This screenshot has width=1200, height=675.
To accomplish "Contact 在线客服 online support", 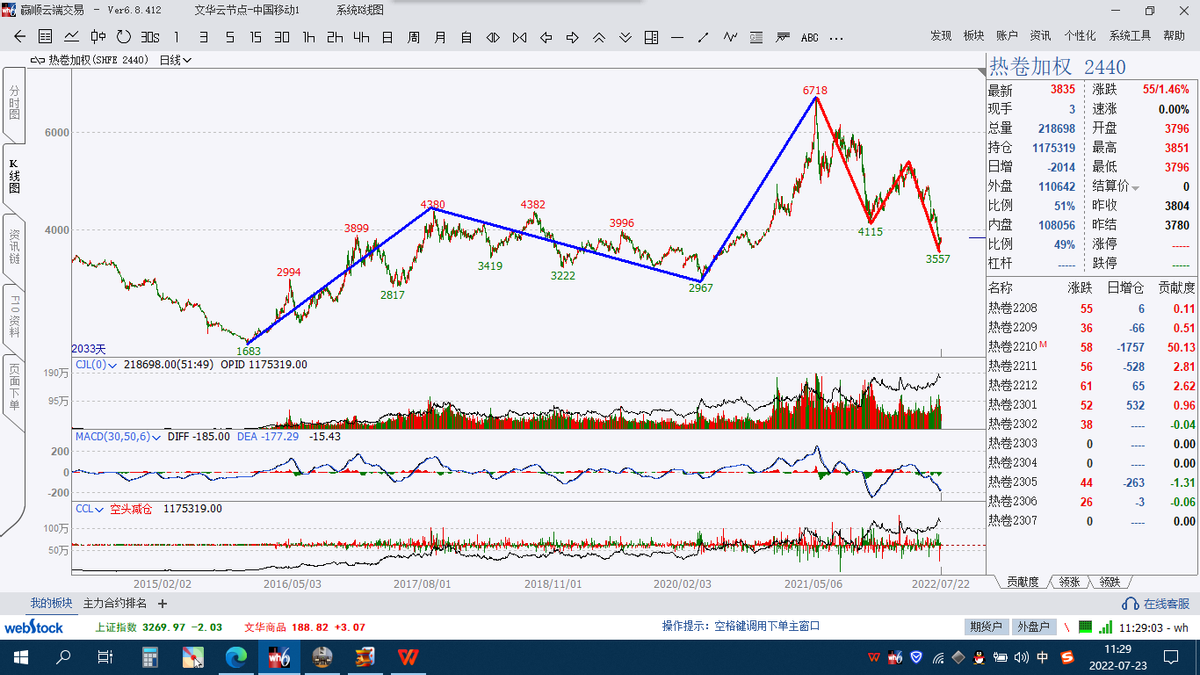I will pyautogui.click(x=1156, y=604).
